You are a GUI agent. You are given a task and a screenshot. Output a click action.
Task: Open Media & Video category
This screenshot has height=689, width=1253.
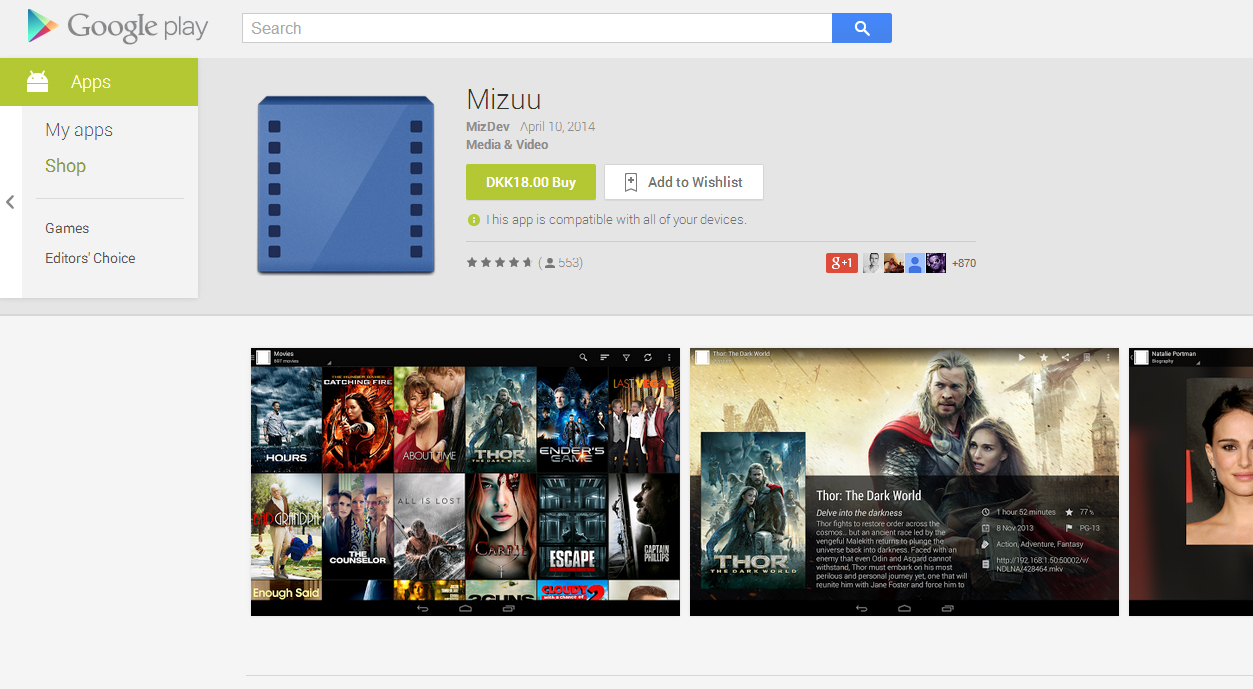click(x=507, y=145)
